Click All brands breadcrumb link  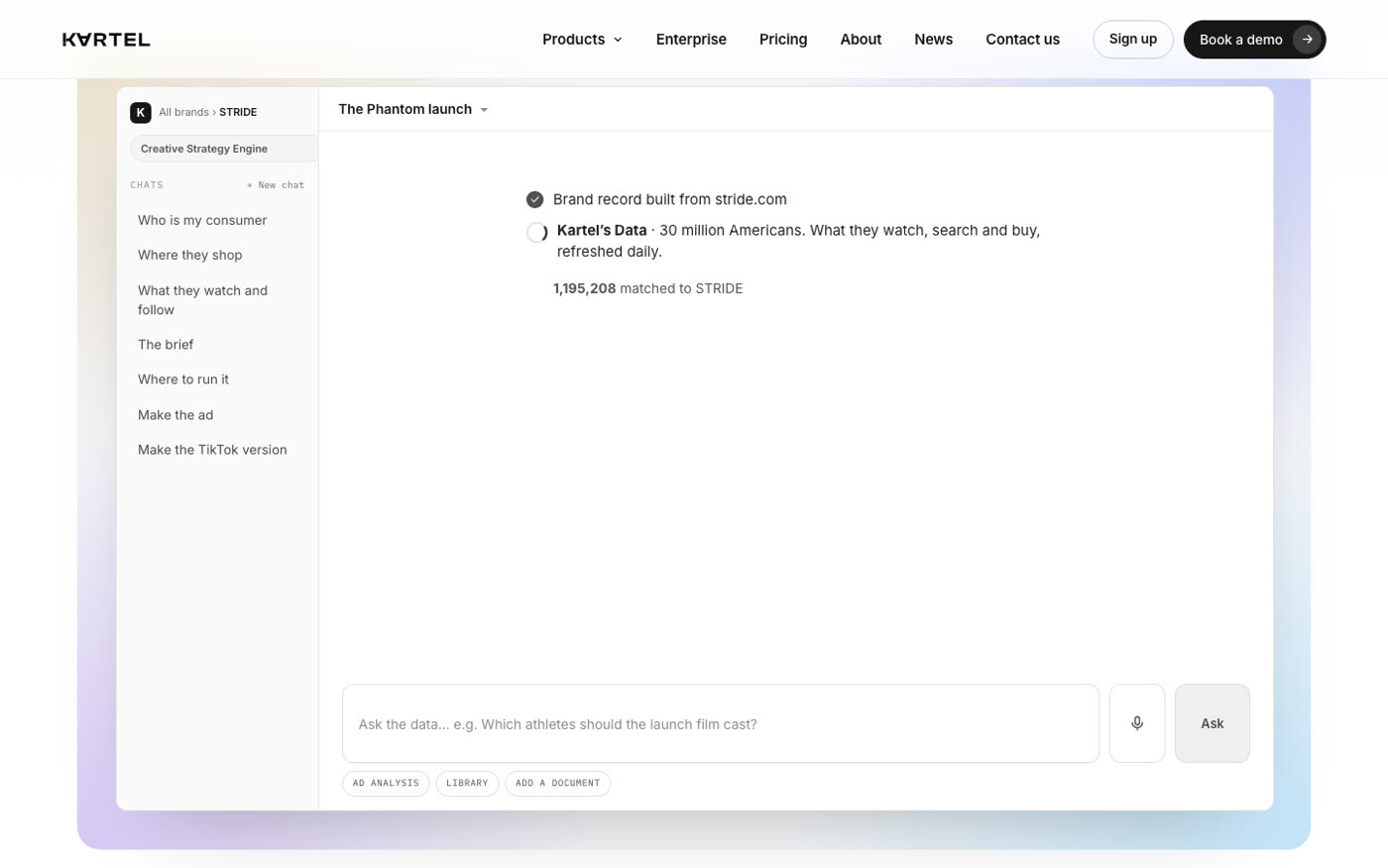pos(183,112)
